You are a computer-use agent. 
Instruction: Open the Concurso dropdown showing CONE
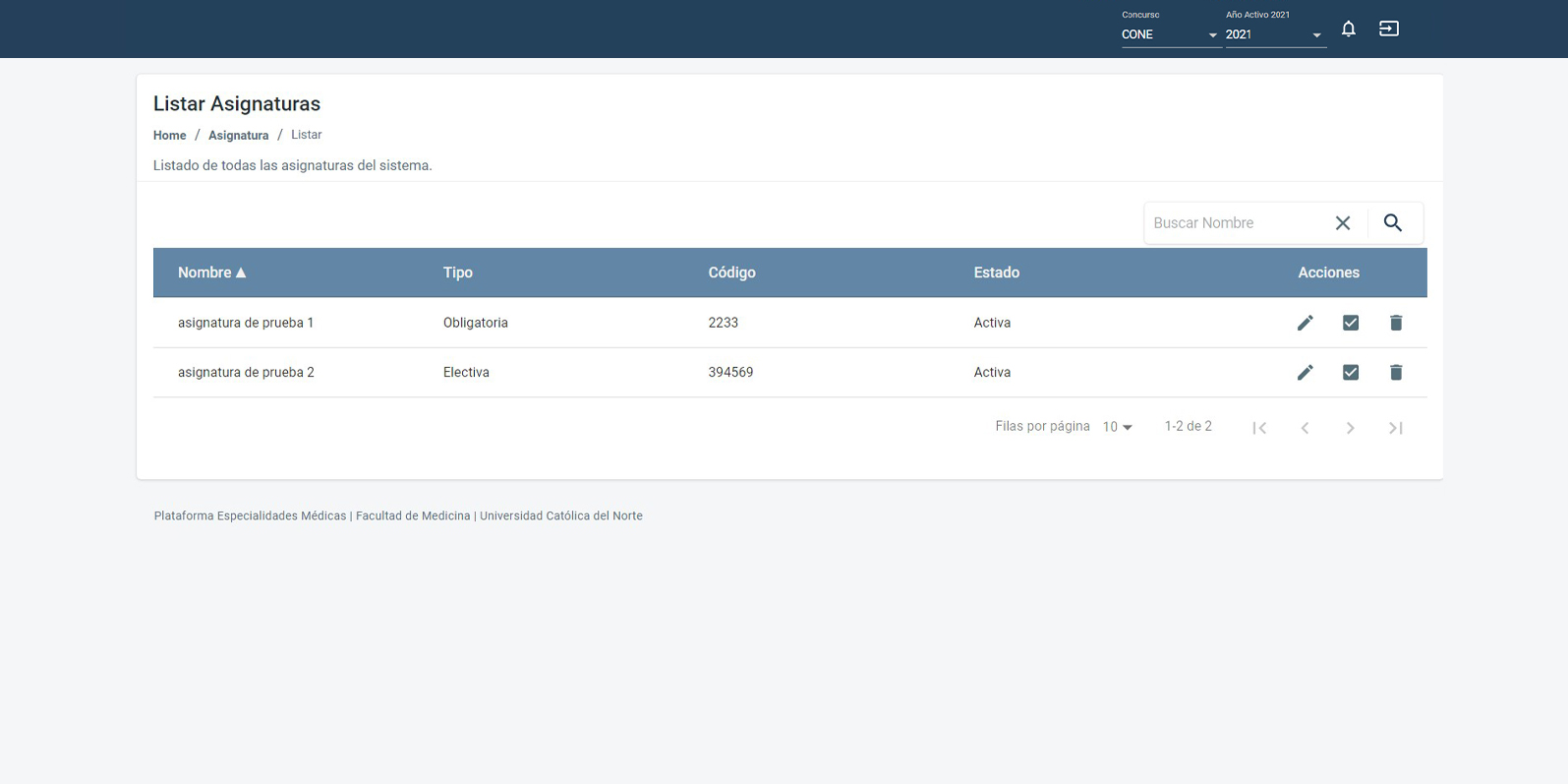1169,34
